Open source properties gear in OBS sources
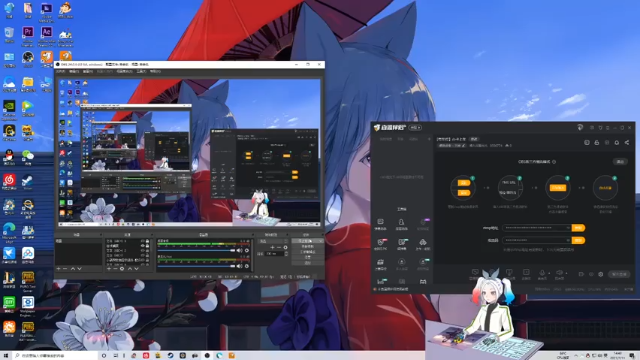Image resolution: width=640 pixels, height=360 pixels. click(122, 269)
